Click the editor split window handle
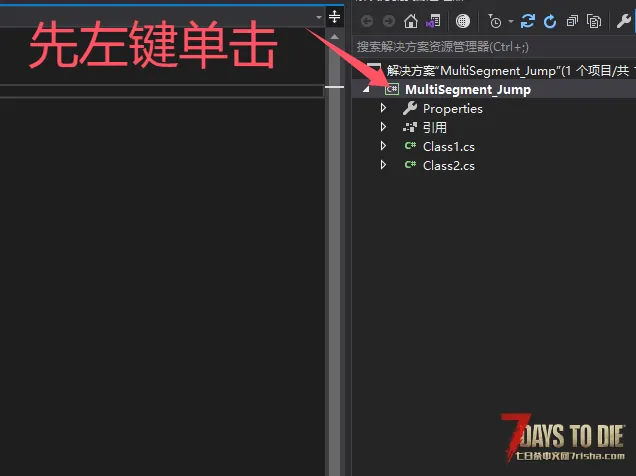The image size is (636, 476). pos(334,17)
